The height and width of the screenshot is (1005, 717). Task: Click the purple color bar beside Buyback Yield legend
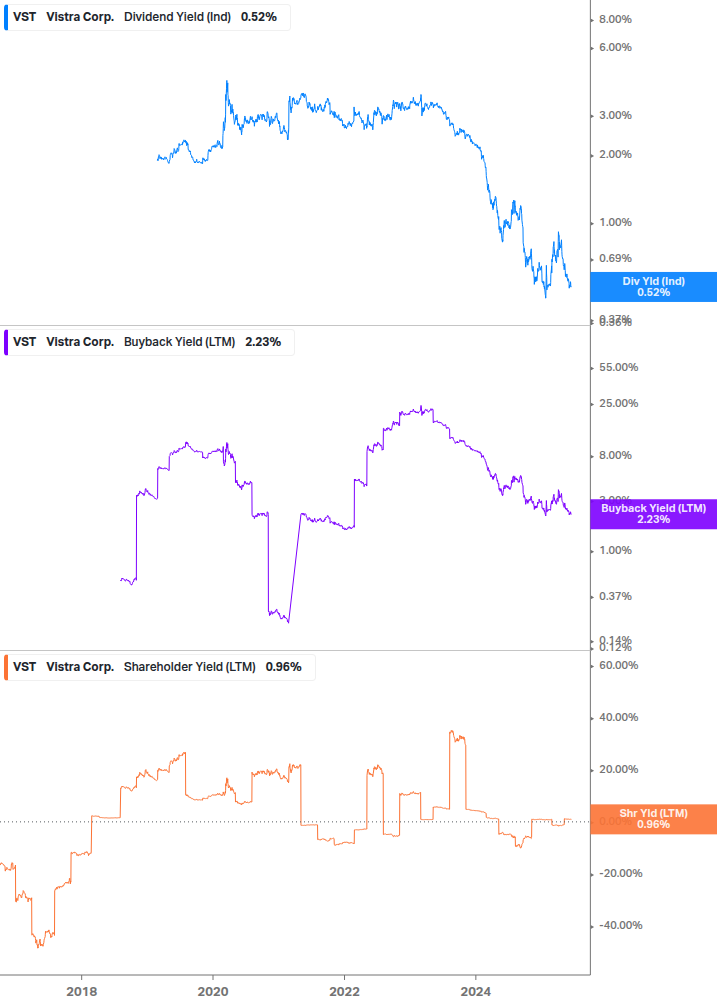(x=6, y=342)
